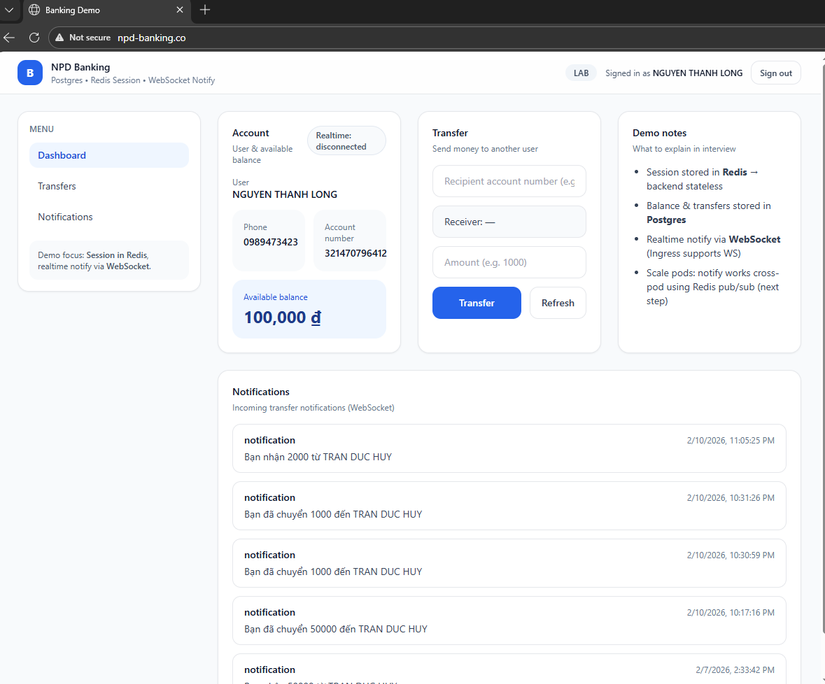The image size is (825, 684).
Task: Click the Demo focus info box in menu
Action: tap(109, 260)
